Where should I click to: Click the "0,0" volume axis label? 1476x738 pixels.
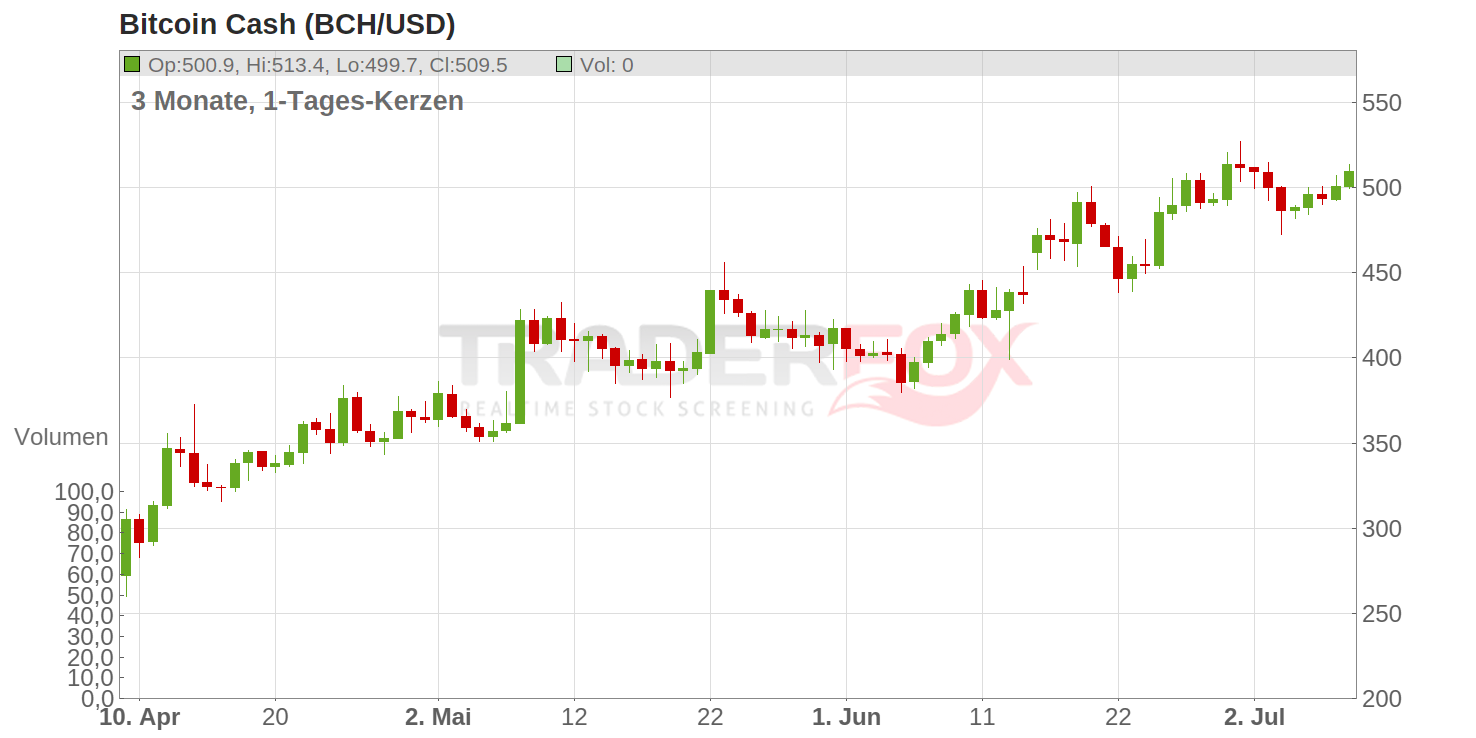click(95, 698)
